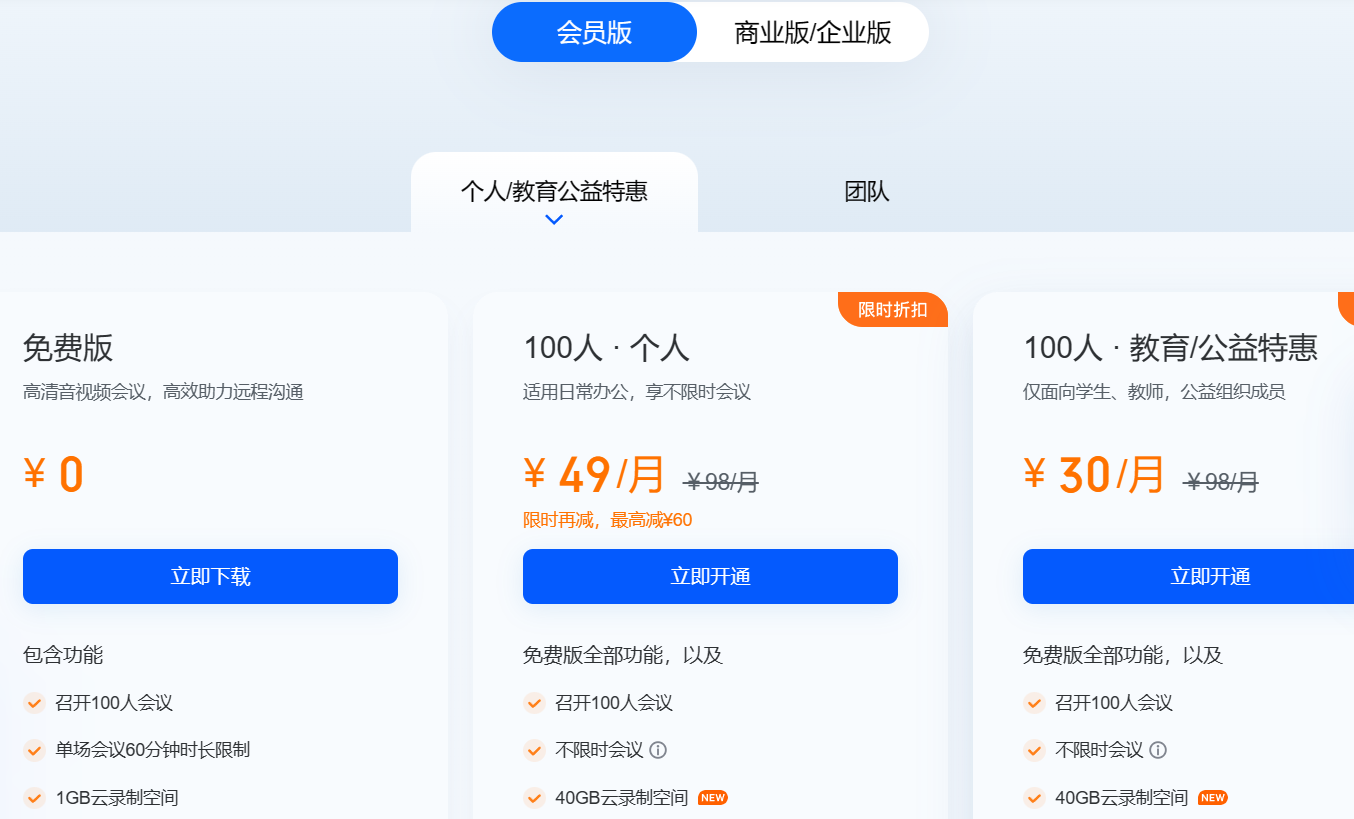Click 100人·教育/公益特惠 plan title
1354x819 pixels.
(1170, 348)
